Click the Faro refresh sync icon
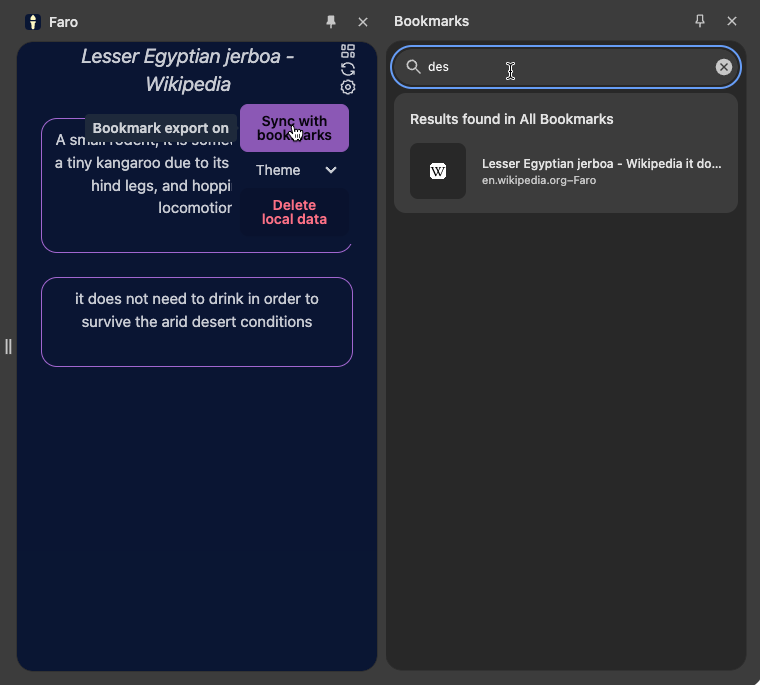 (x=348, y=69)
